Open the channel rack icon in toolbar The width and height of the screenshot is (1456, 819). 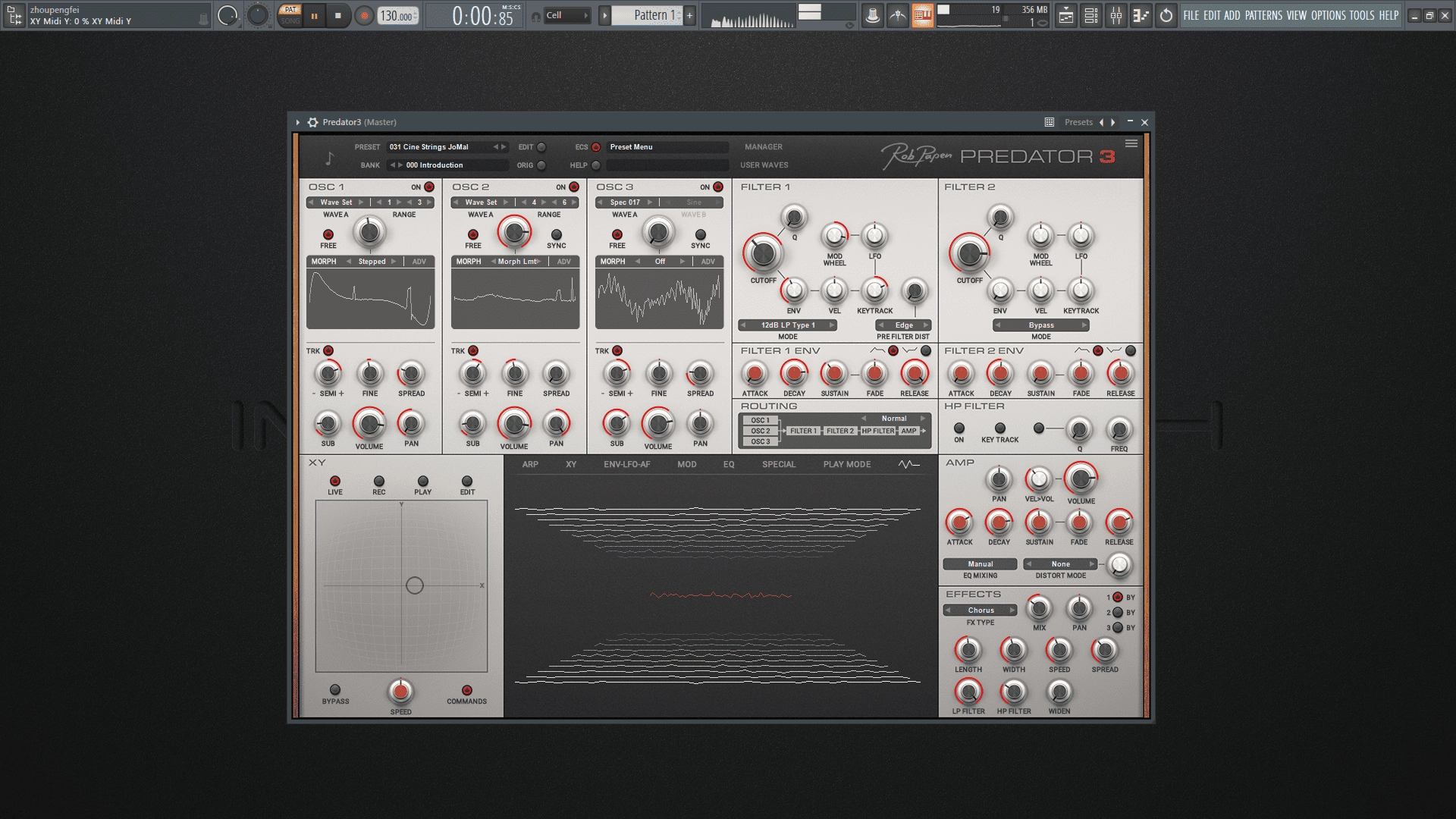[1090, 15]
